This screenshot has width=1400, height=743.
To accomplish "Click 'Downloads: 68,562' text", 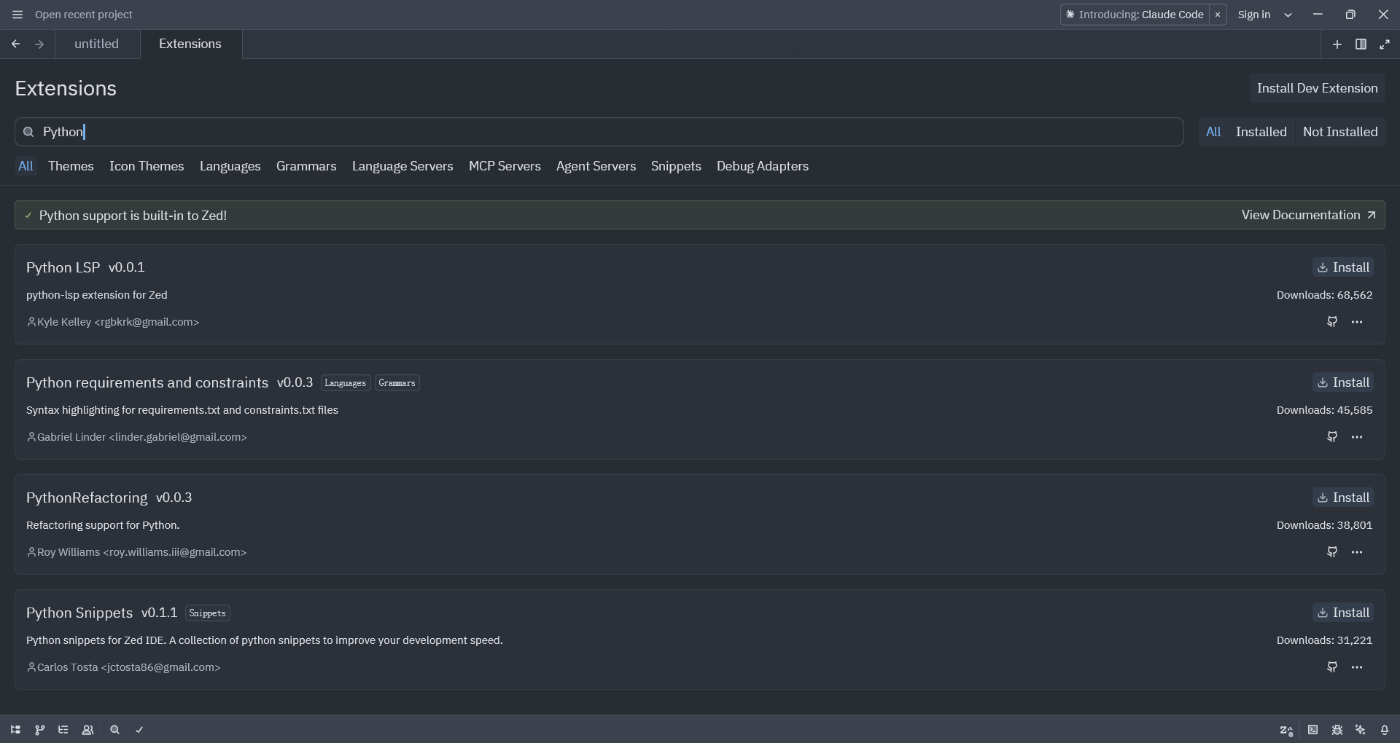I will click(1324, 295).
